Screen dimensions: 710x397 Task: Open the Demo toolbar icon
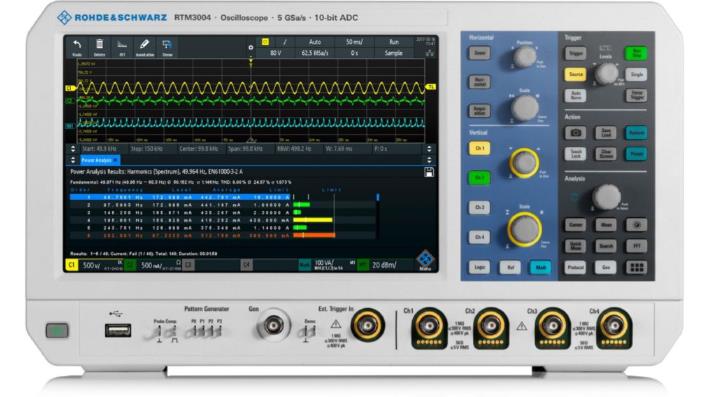tap(167, 47)
